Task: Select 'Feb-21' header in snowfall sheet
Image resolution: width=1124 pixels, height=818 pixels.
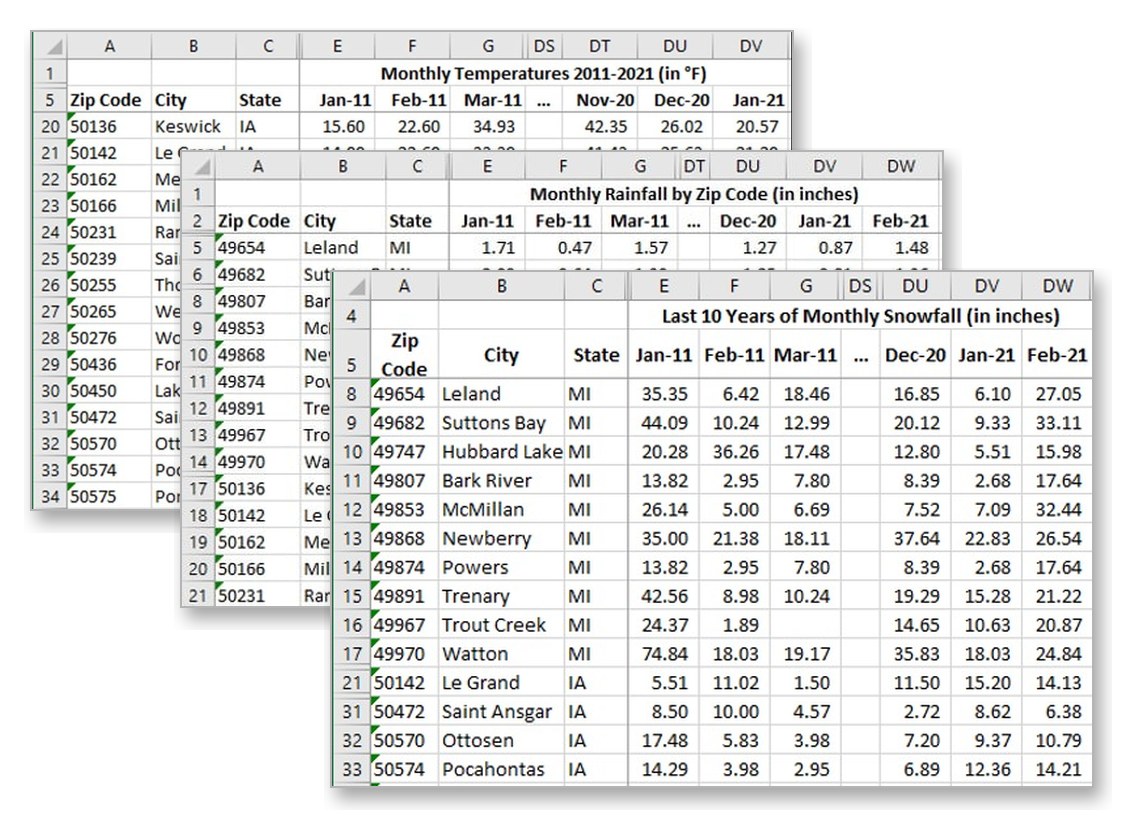Action: 1057,355
